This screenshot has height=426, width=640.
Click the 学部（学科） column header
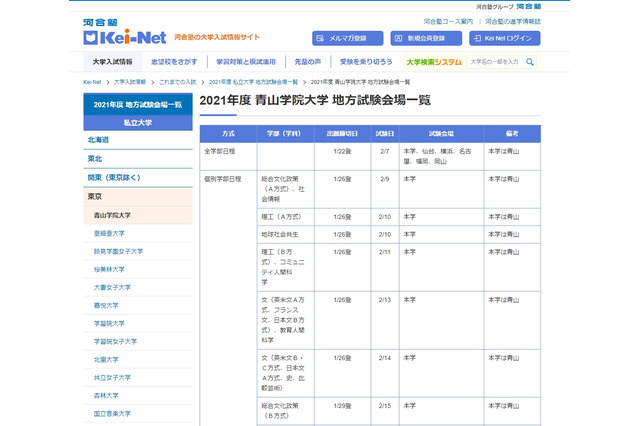point(285,133)
